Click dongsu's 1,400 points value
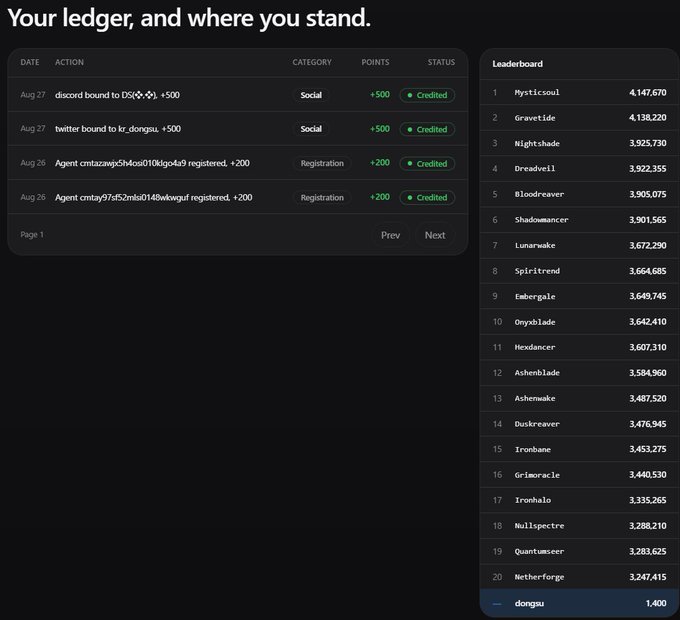The image size is (680, 620). 656,604
